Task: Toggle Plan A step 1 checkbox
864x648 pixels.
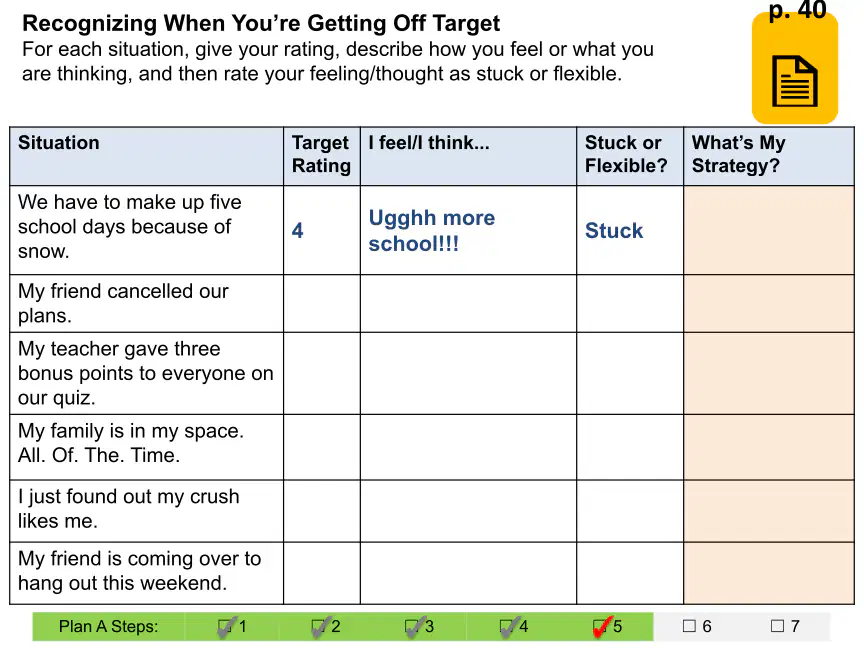Action: point(225,627)
